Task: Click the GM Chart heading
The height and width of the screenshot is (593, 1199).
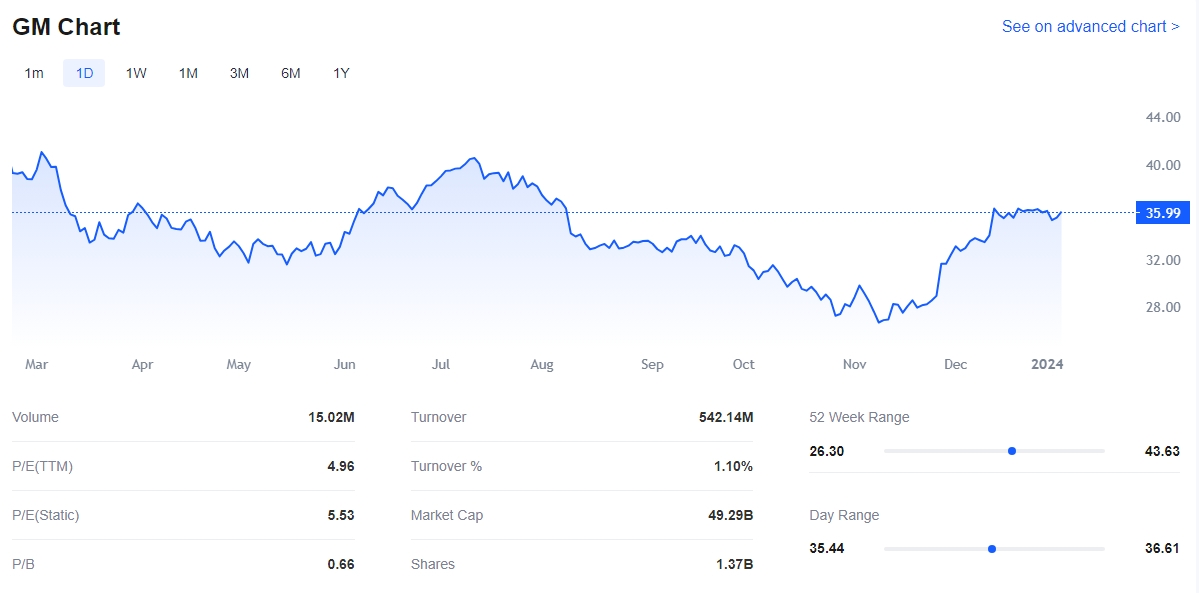Action: tap(66, 27)
